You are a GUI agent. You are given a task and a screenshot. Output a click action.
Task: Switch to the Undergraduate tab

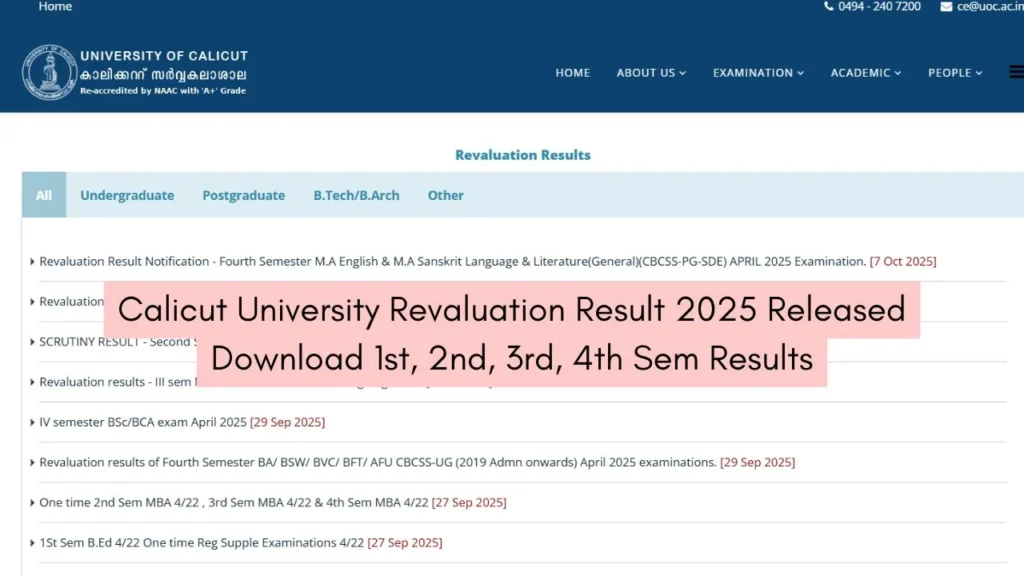coord(127,195)
